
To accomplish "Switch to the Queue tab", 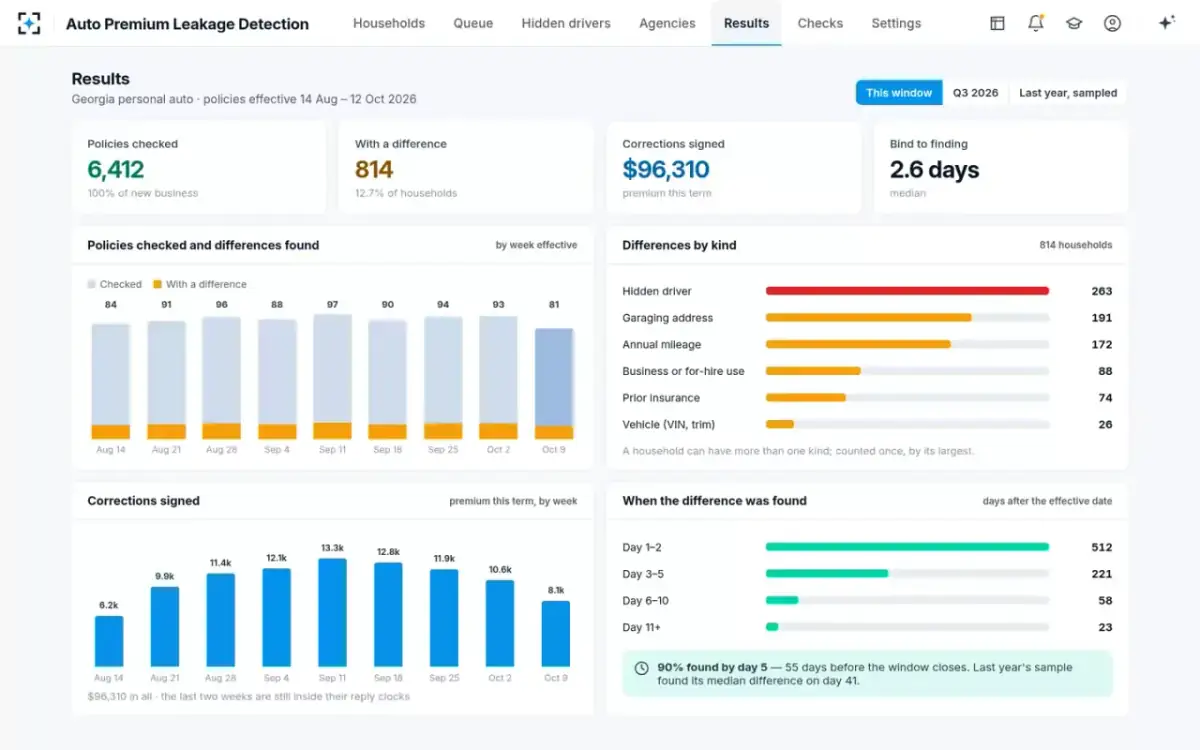I will (x=473, y=23).
